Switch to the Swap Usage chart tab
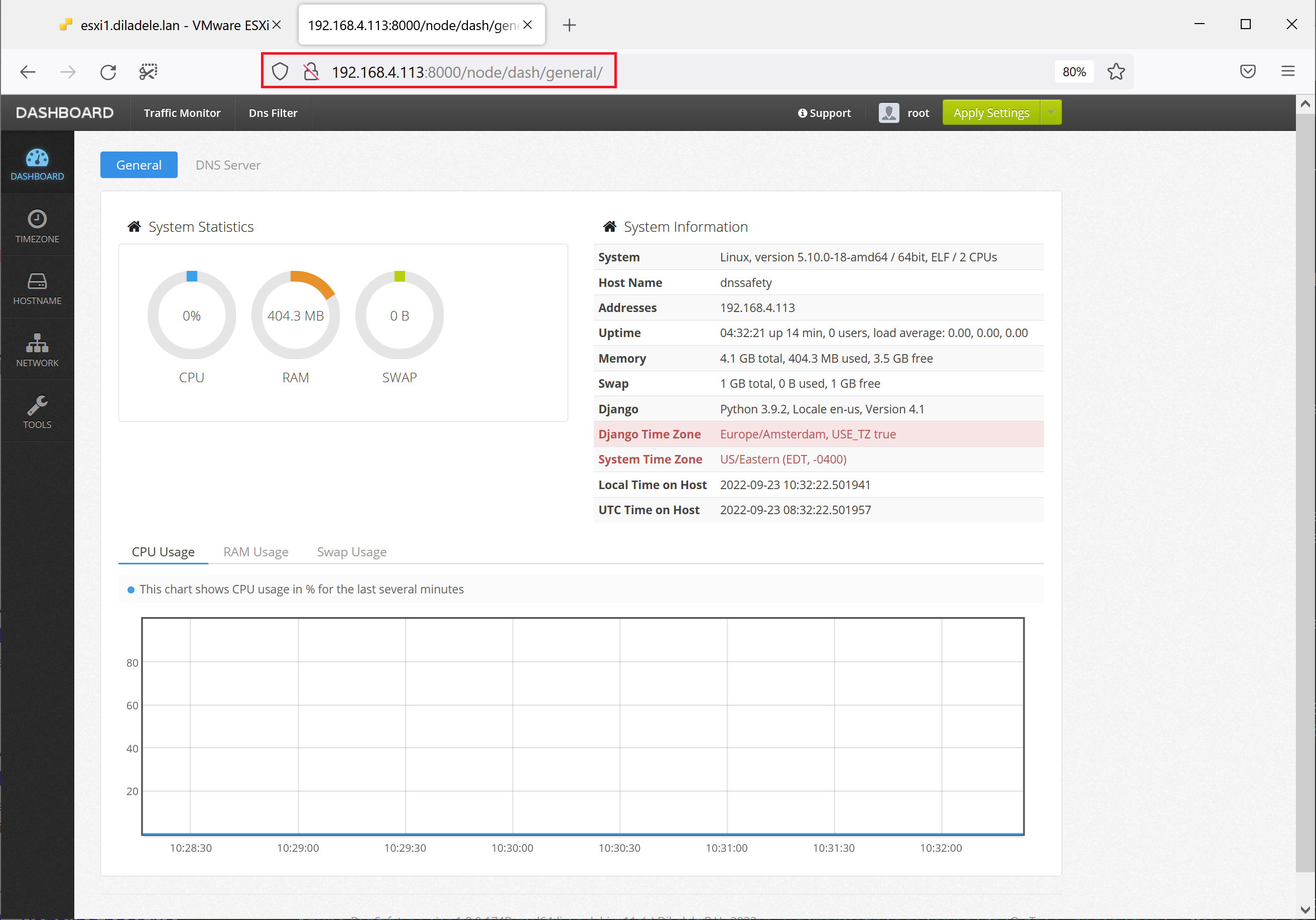 point(351,552)
